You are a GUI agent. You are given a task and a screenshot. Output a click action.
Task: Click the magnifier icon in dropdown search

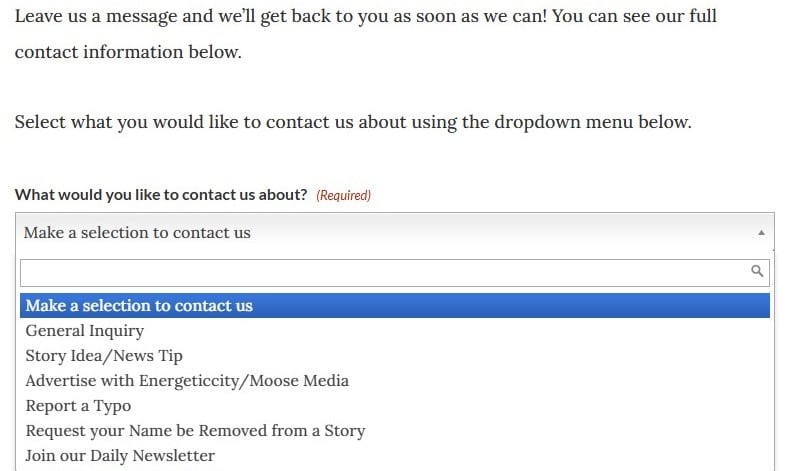tap(757, 271)
